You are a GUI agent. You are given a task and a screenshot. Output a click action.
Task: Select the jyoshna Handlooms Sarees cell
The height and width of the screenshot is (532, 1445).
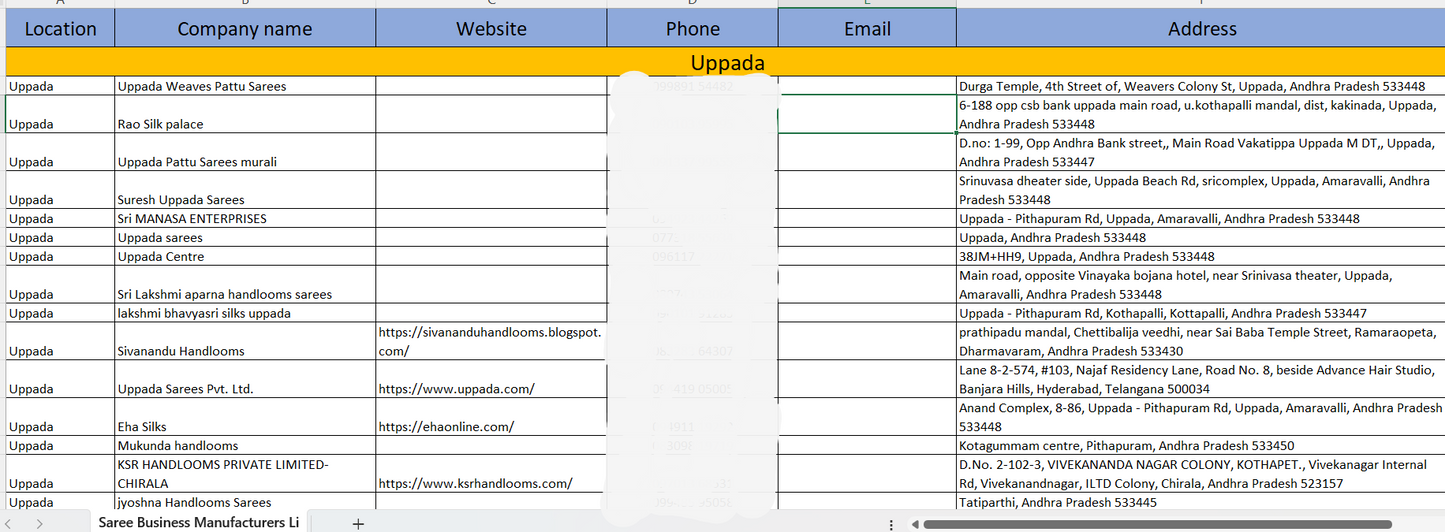coord(245,503)
